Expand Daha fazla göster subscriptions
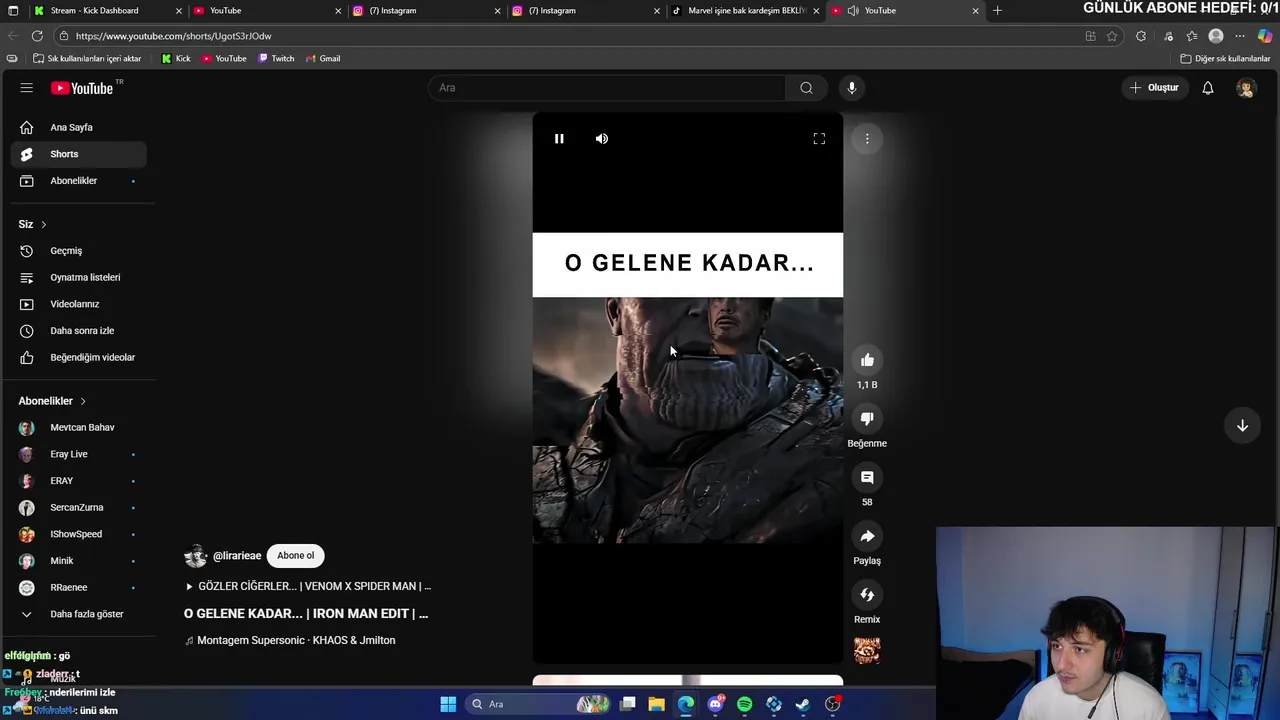1280x720 pixels. pos(79,614)
